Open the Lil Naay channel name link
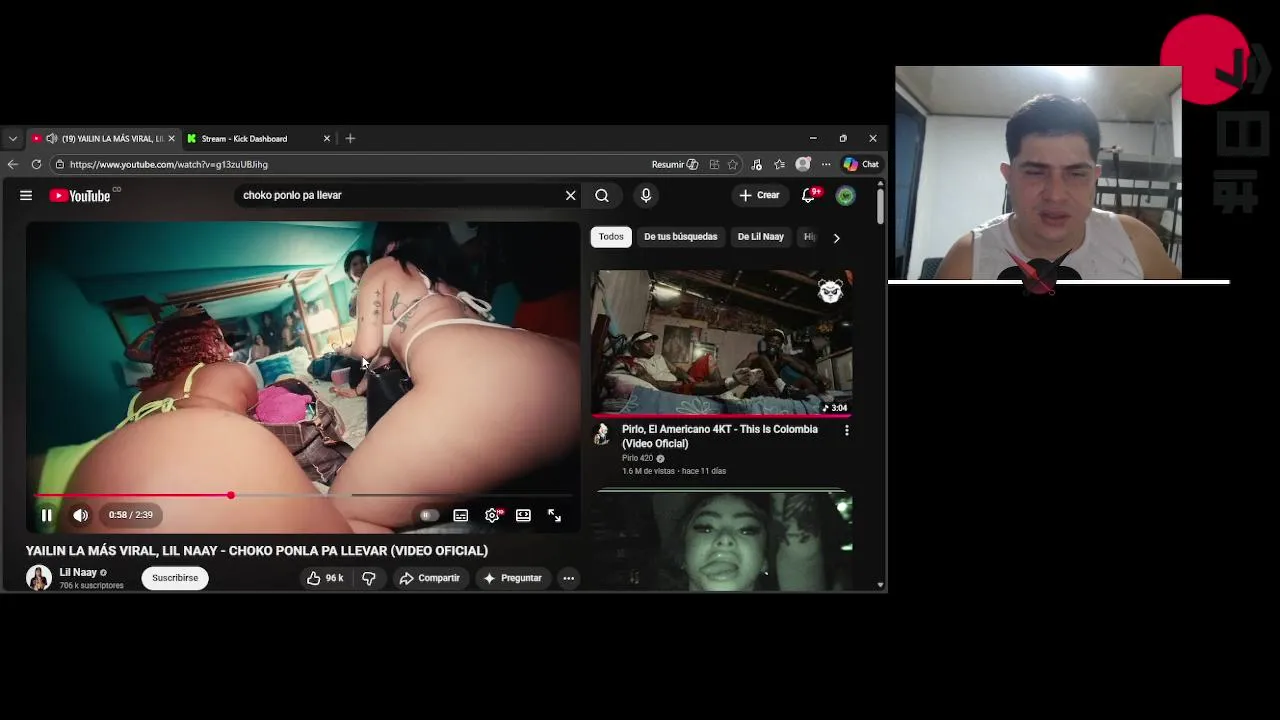 pyautogui.click(x=78, y=572)
